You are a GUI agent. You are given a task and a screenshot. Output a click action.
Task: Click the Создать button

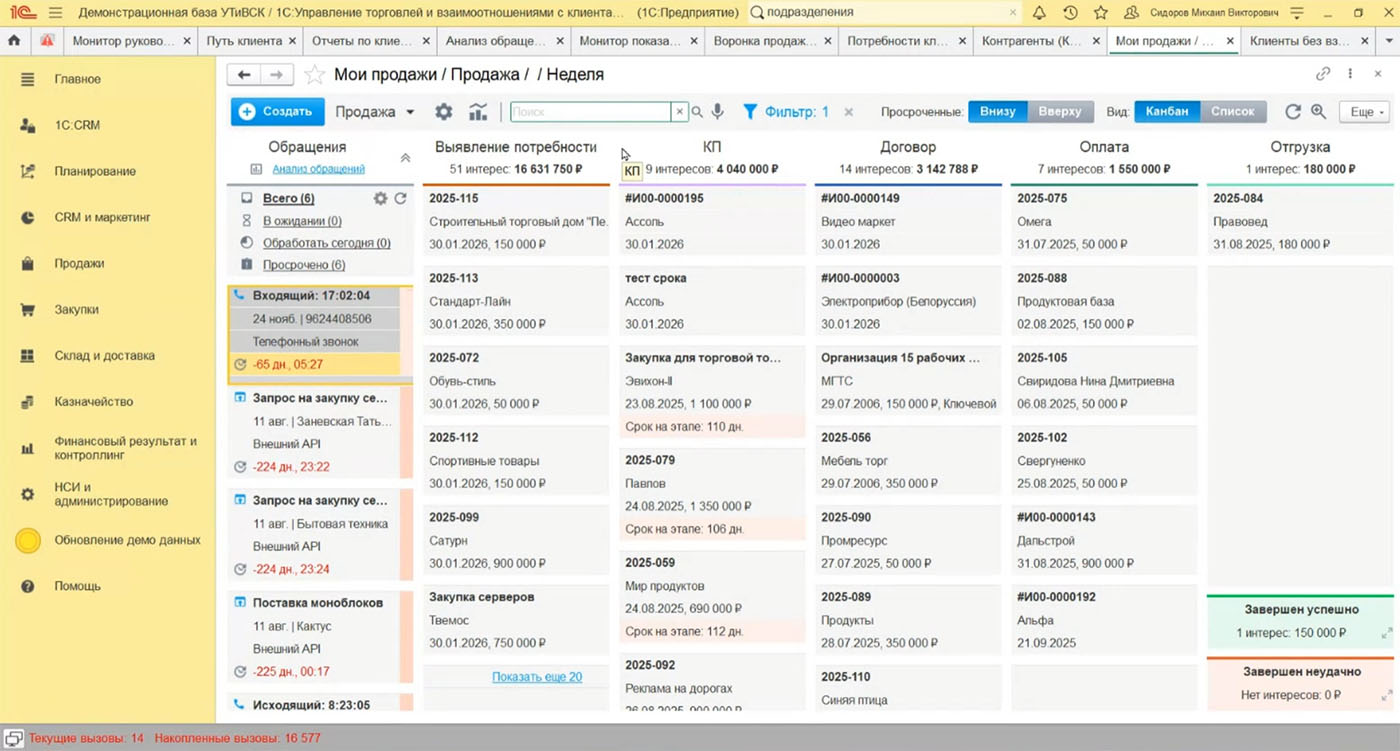click(x=277, y=112)
